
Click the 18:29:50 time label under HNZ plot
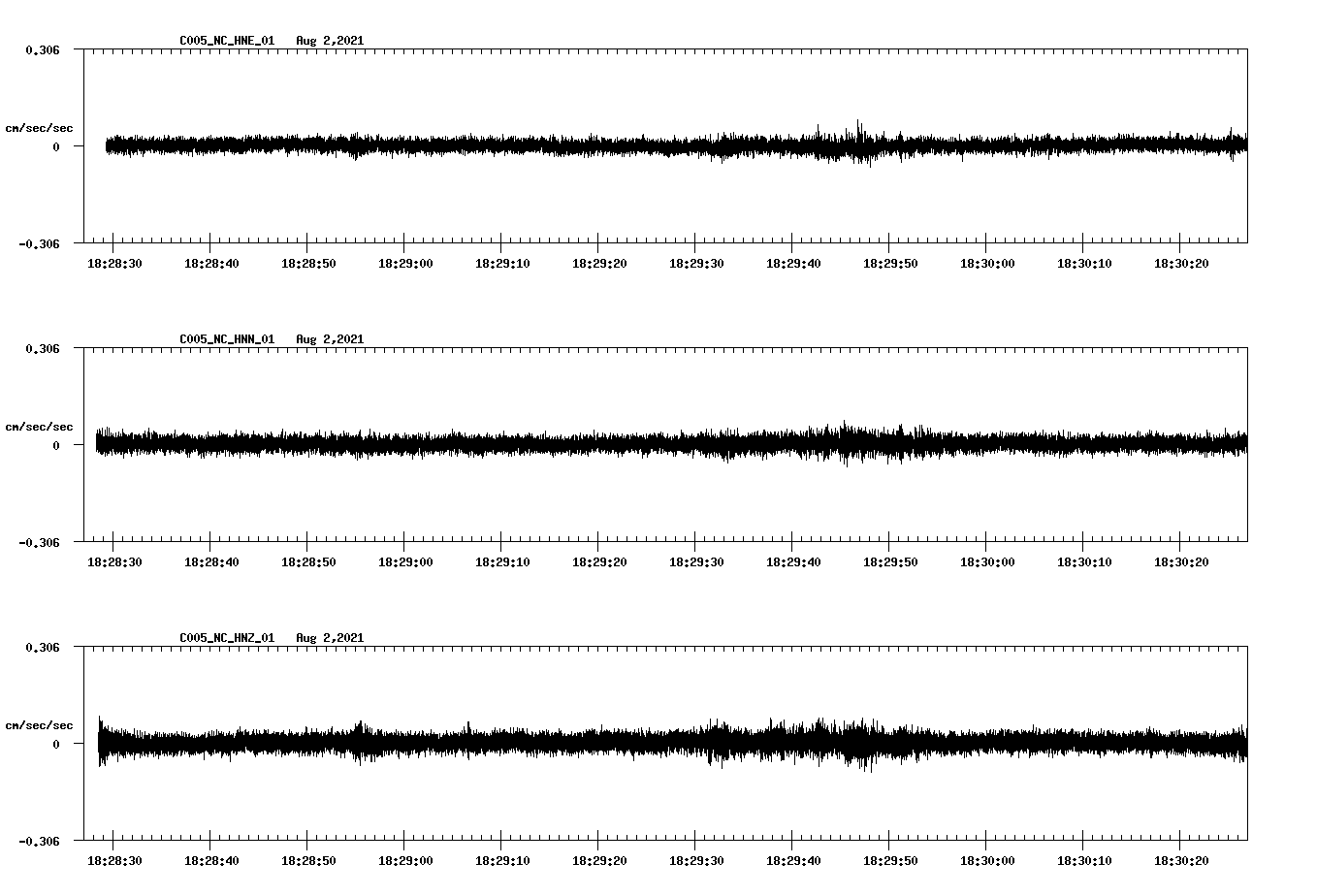(x=890, y=860)
